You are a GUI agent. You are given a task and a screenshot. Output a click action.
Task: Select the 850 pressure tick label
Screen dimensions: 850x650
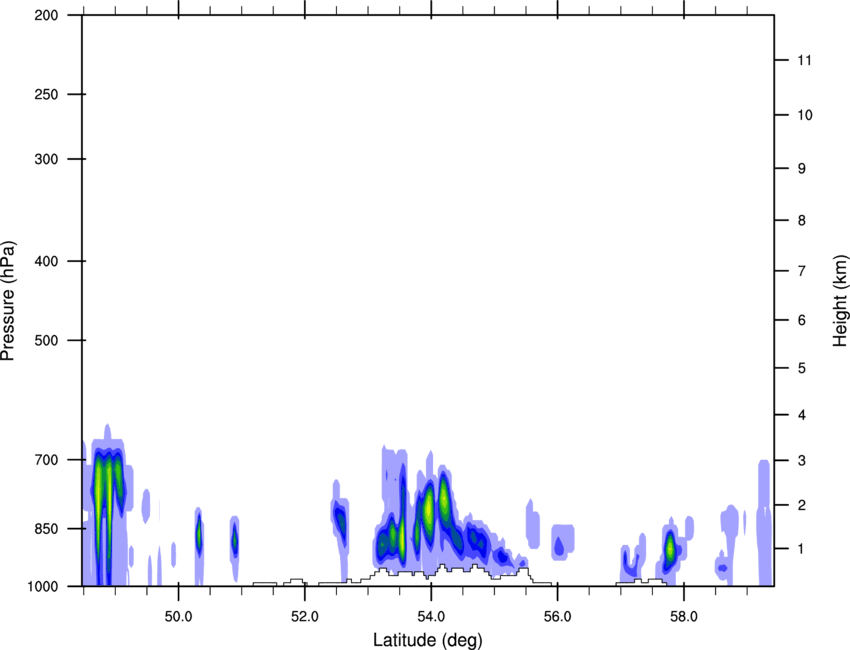point(46,529)
